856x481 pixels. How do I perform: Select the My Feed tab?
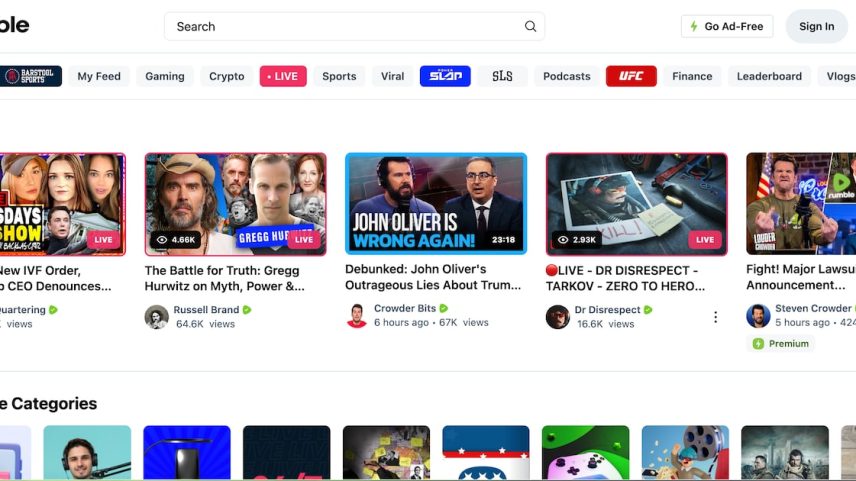(99, 76)
